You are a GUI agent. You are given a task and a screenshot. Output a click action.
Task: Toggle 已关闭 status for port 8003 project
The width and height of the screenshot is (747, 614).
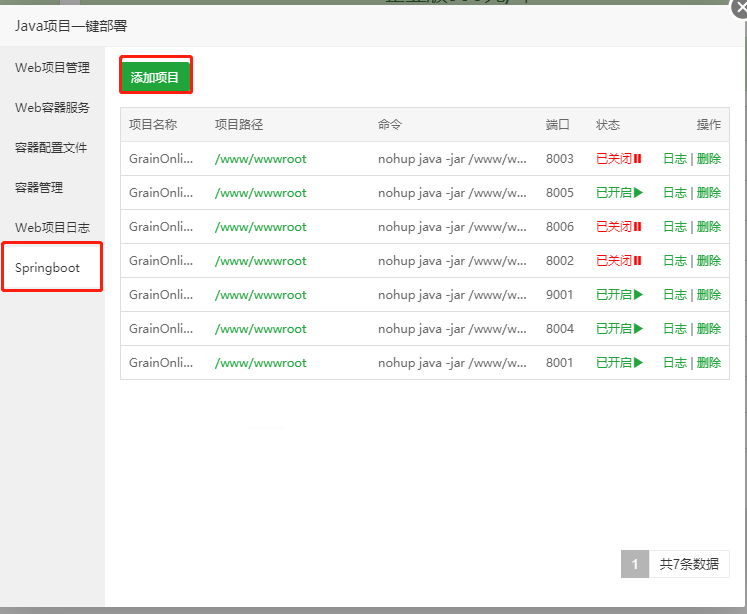pos(618,159)
